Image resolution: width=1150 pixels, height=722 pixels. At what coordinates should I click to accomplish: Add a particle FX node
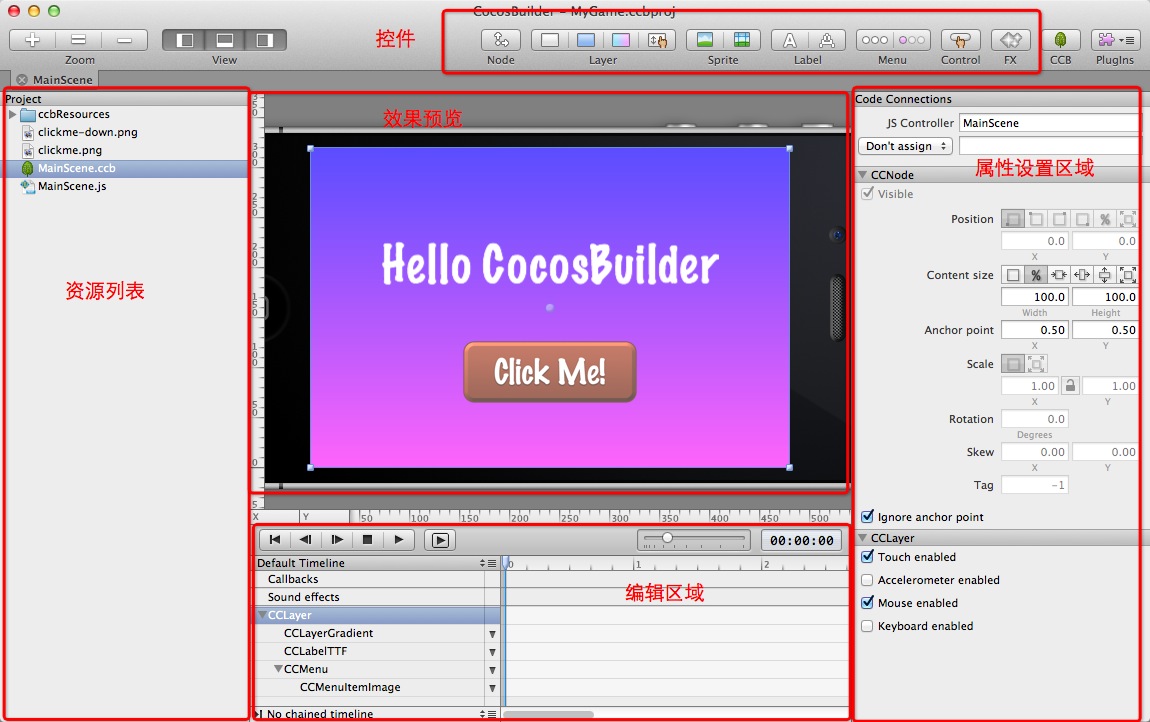[x=1011, y=40]
